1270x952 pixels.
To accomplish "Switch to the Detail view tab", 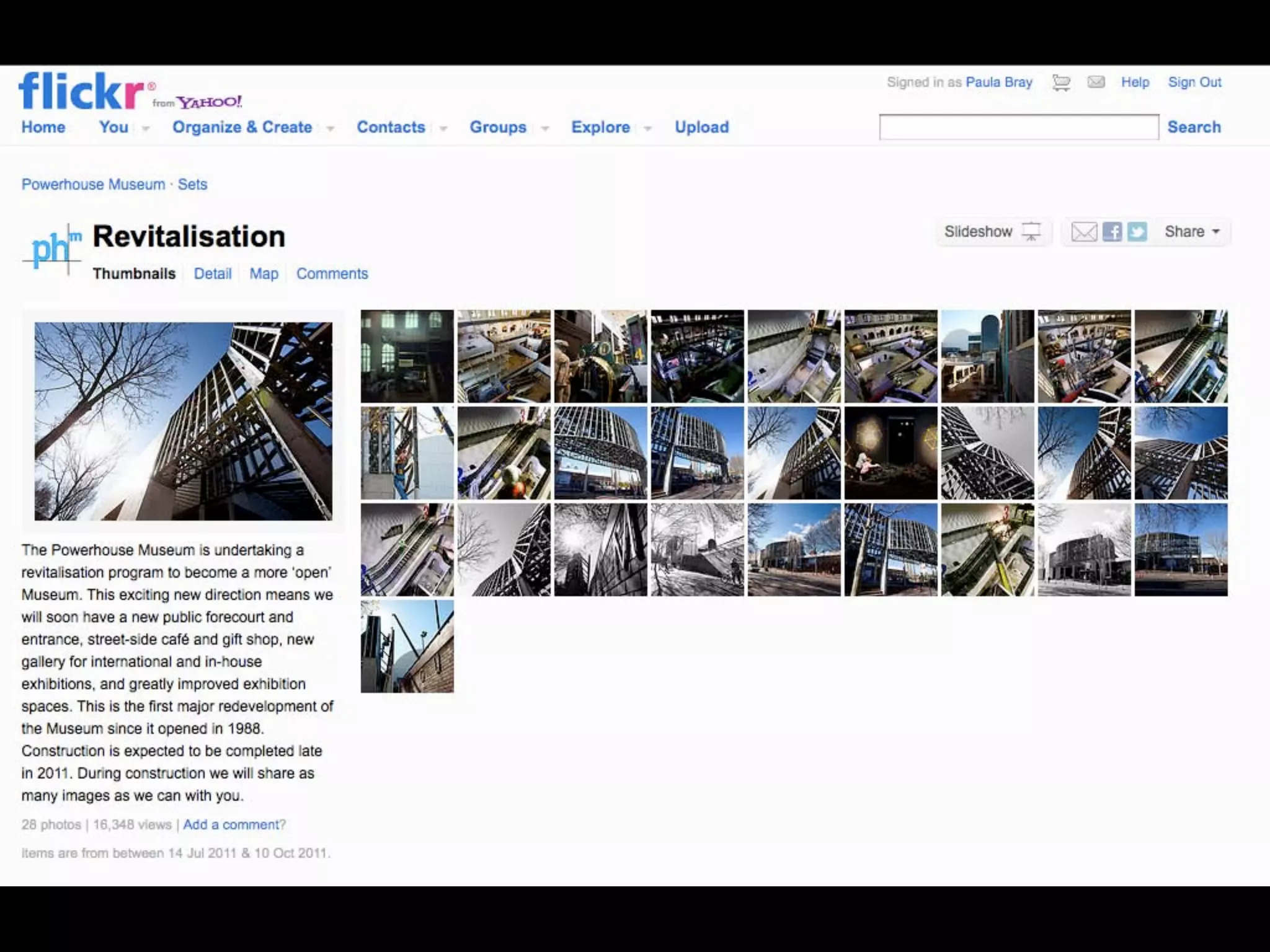I will pyautogui.click(x=212, y=273).
